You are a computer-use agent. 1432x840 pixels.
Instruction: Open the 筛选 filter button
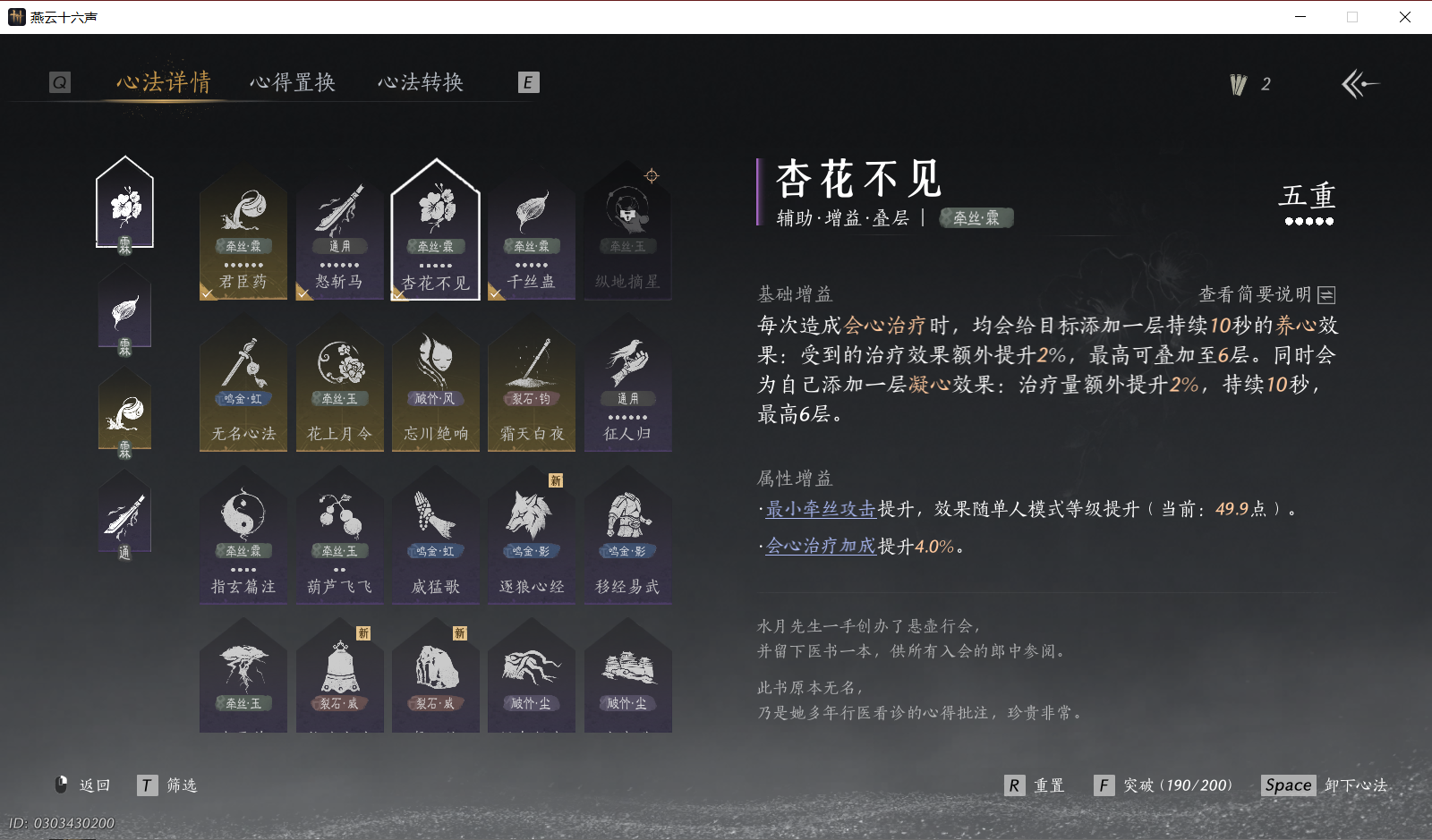(167, 785)
